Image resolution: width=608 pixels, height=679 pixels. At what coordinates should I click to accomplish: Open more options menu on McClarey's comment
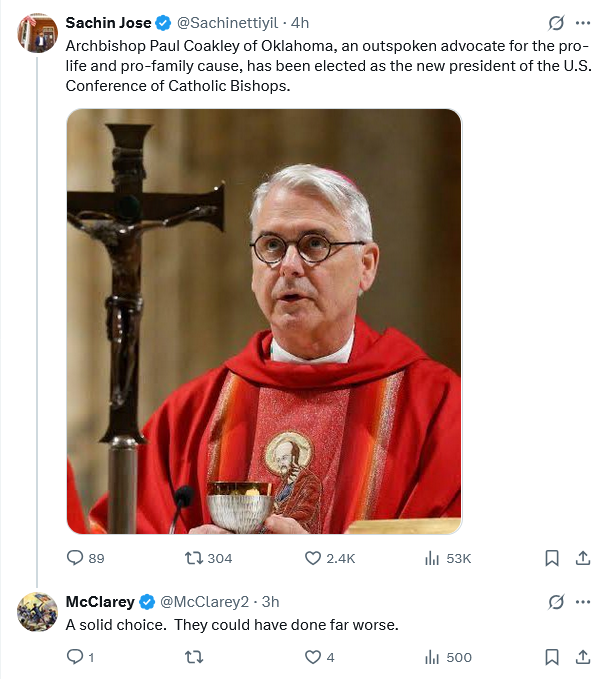click(583, 601)
